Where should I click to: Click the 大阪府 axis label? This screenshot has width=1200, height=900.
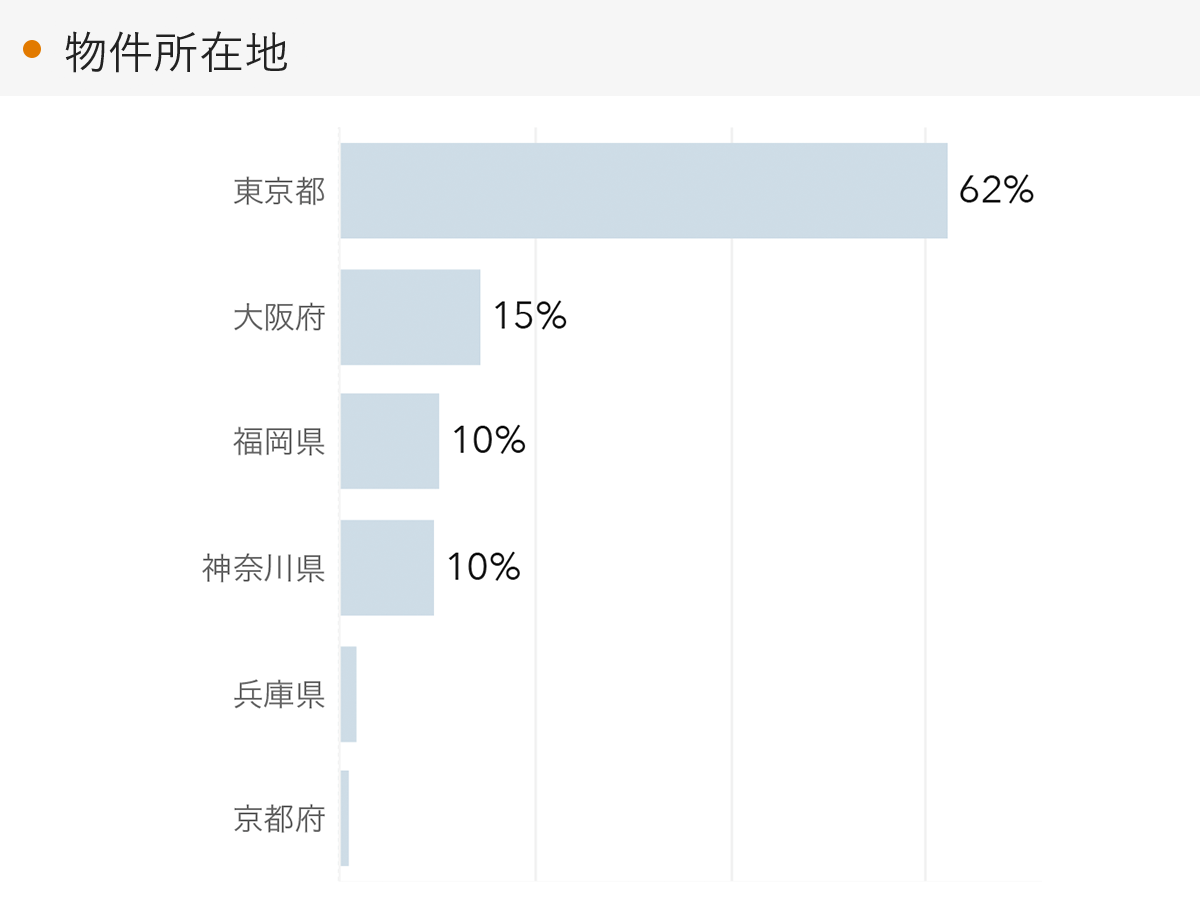pos(279,317)
